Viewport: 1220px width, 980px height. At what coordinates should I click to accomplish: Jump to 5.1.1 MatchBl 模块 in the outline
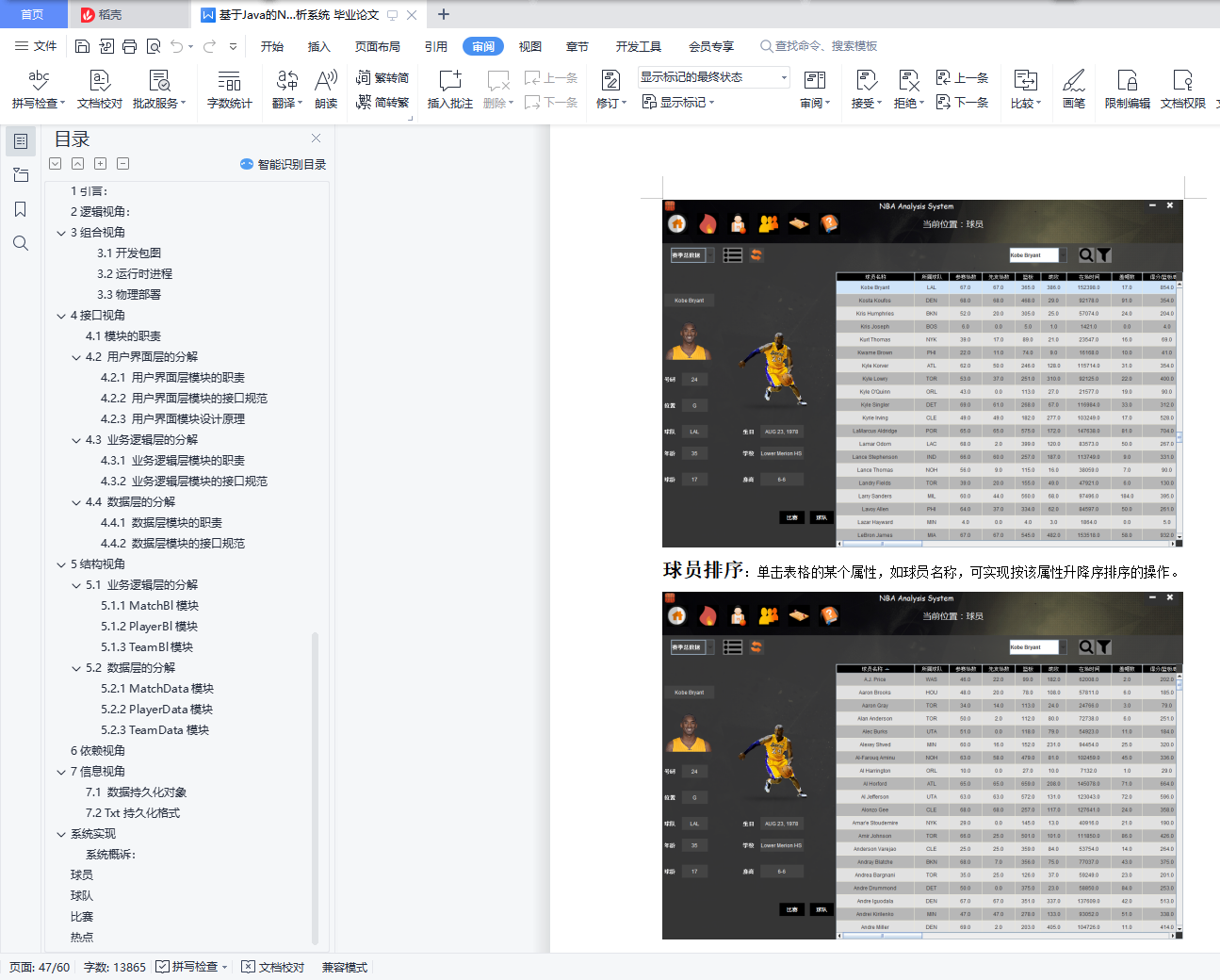click(x=150, y=606)
